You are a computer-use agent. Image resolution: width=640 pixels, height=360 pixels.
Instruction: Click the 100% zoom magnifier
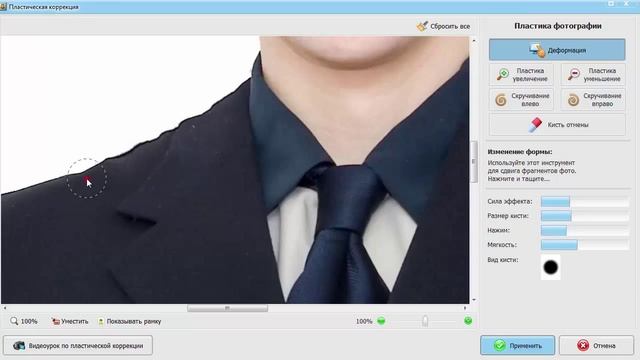[x=24, y=321]
